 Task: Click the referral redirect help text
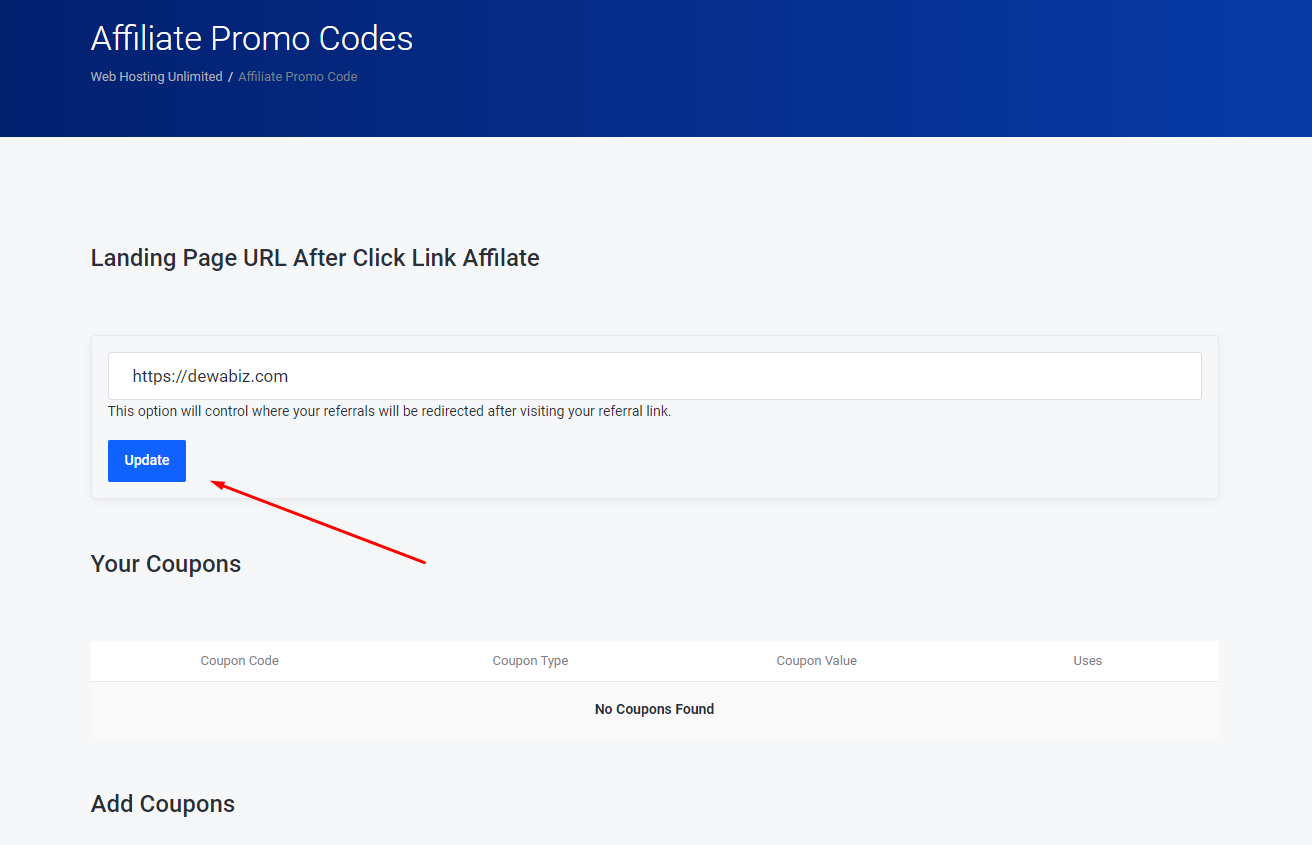(x=389, y=411)
